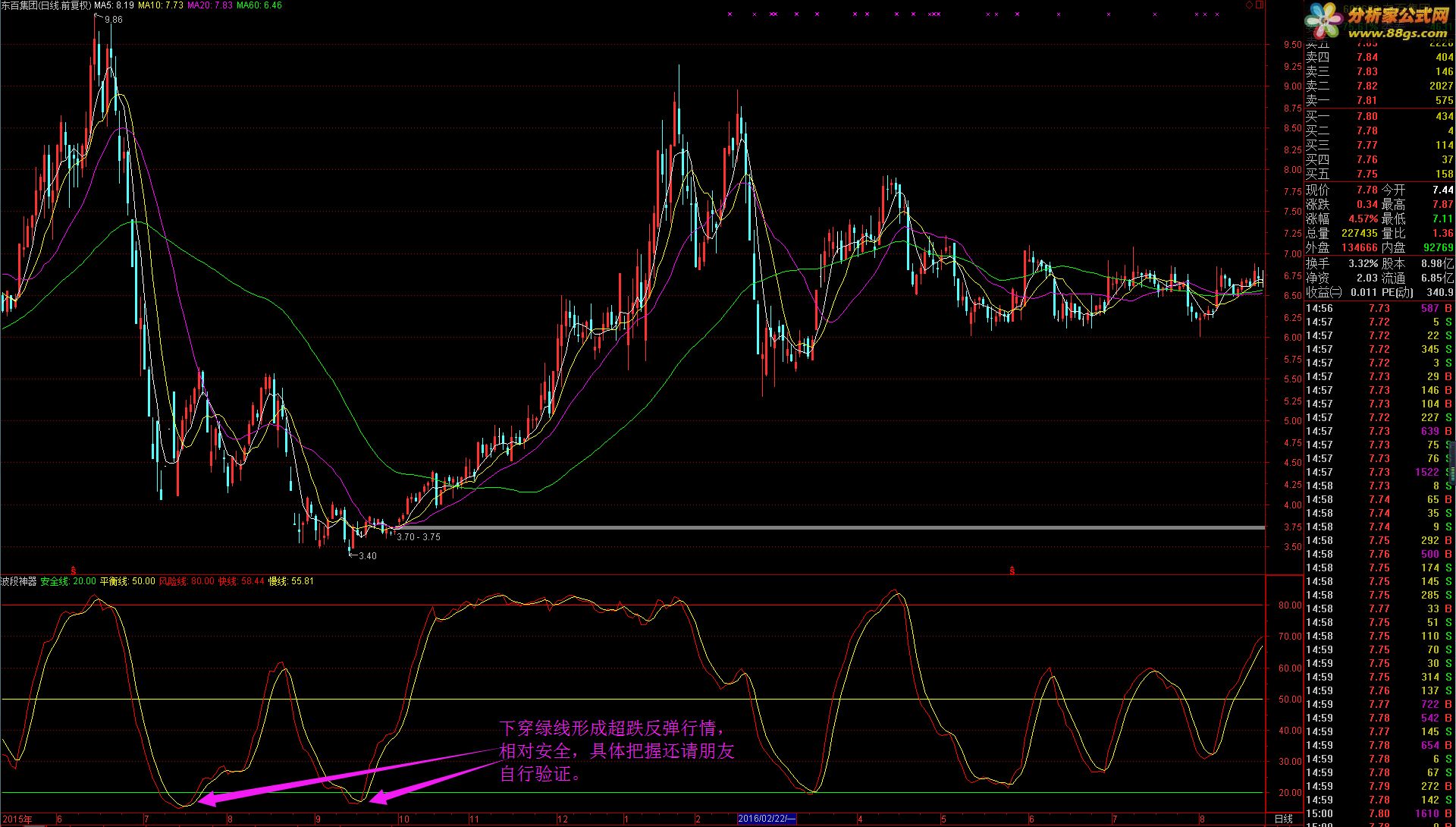Click the 卖三 ask row at 7.83
1456x827 pixels.
coord(1379,71)
